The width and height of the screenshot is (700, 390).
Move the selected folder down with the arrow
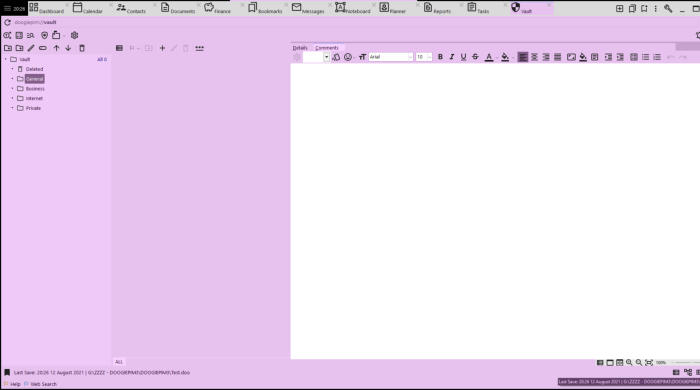click(68, 48)
